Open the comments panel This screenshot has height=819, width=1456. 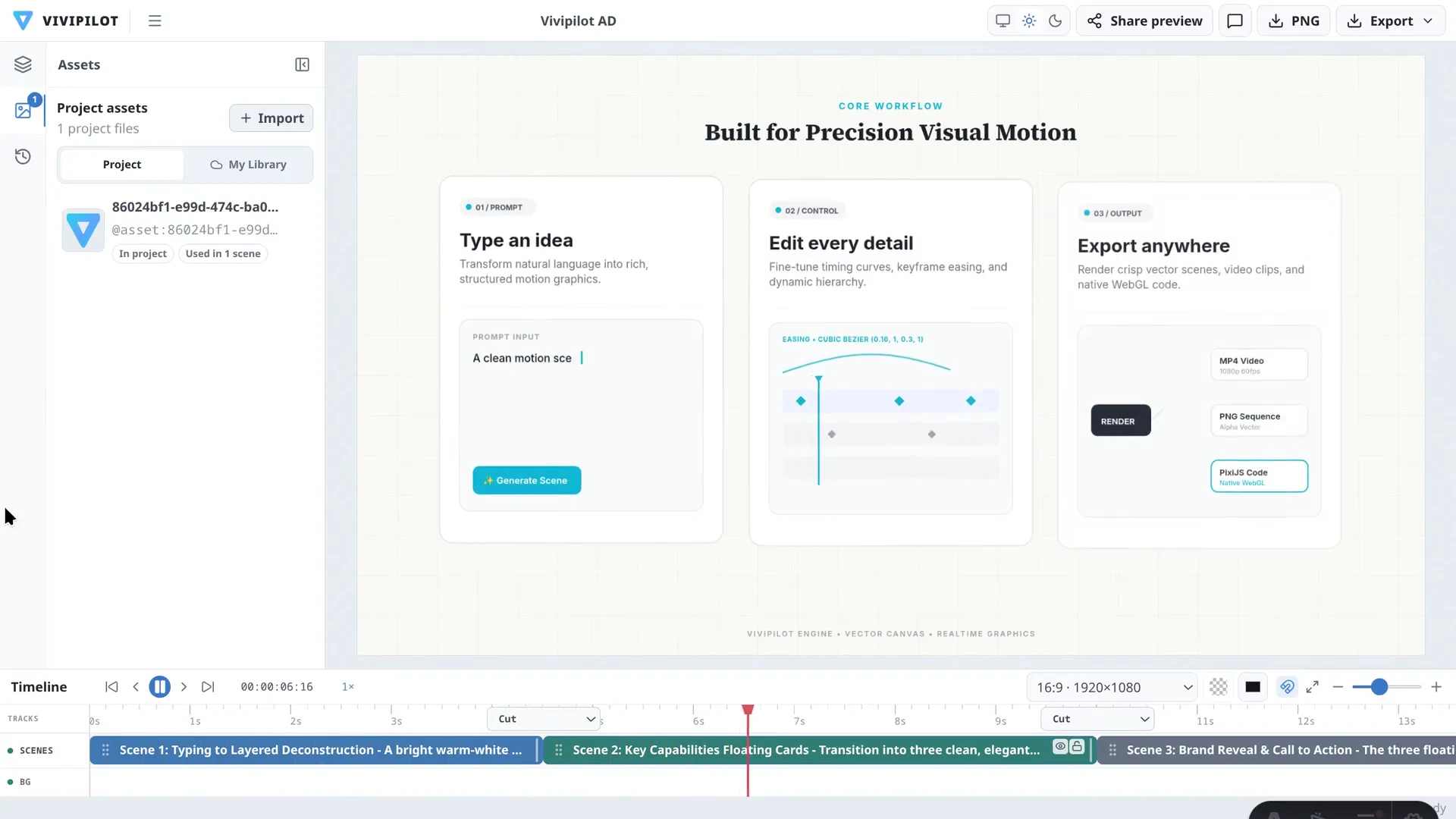[1235, 20]
